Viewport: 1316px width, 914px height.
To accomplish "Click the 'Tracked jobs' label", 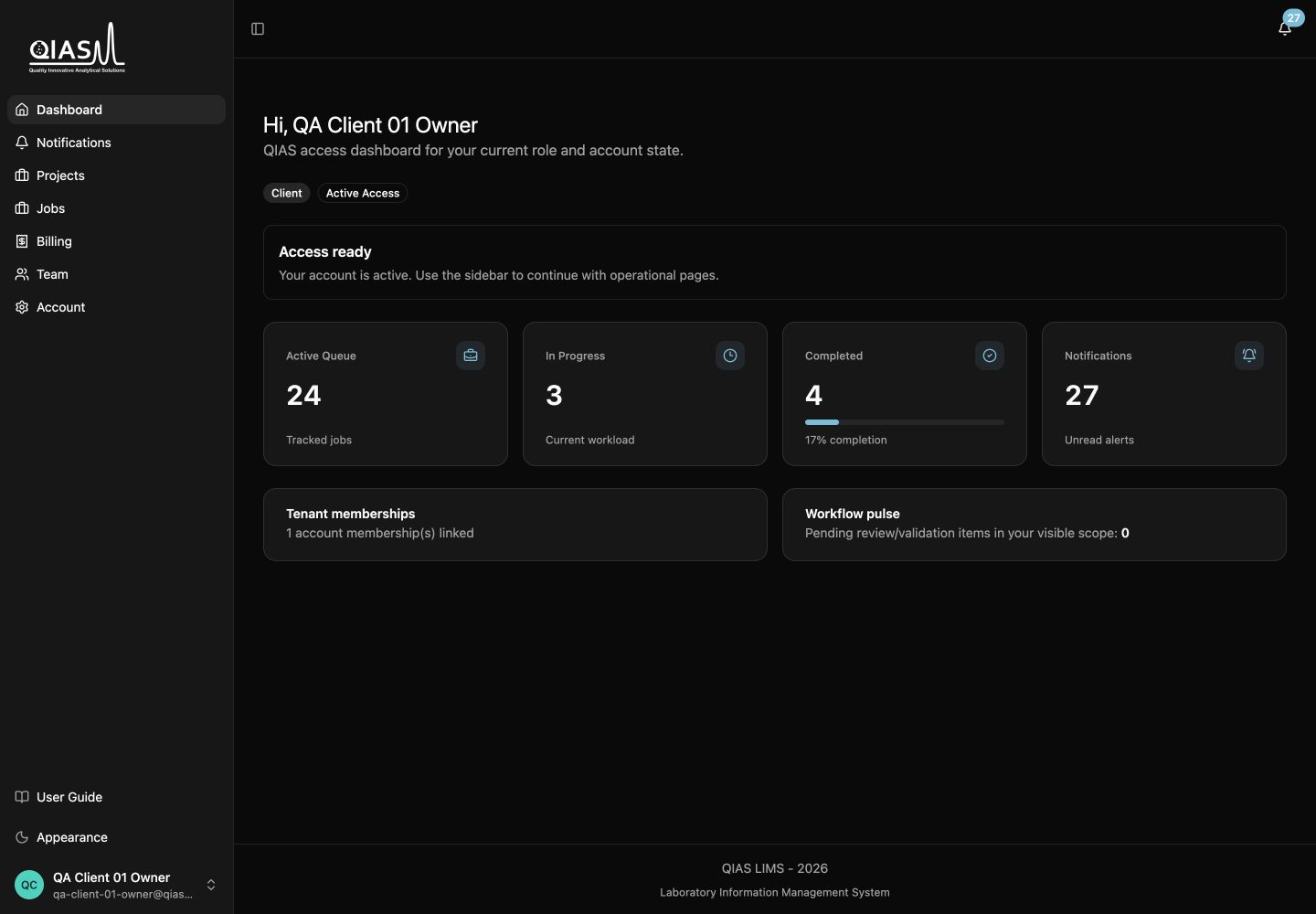I will [319, 440].
